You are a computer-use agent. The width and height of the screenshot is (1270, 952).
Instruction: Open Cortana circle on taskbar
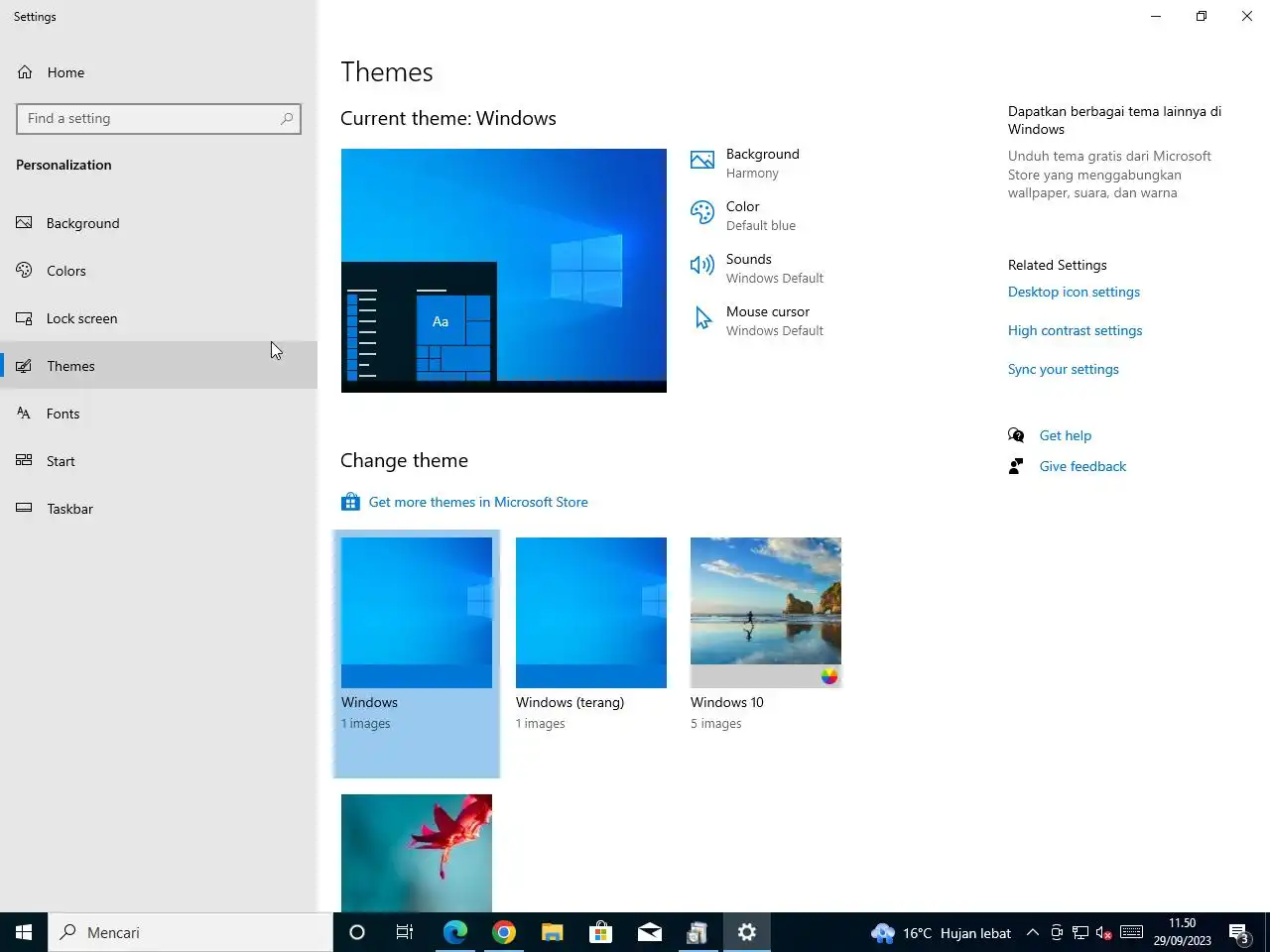(357, 932)
